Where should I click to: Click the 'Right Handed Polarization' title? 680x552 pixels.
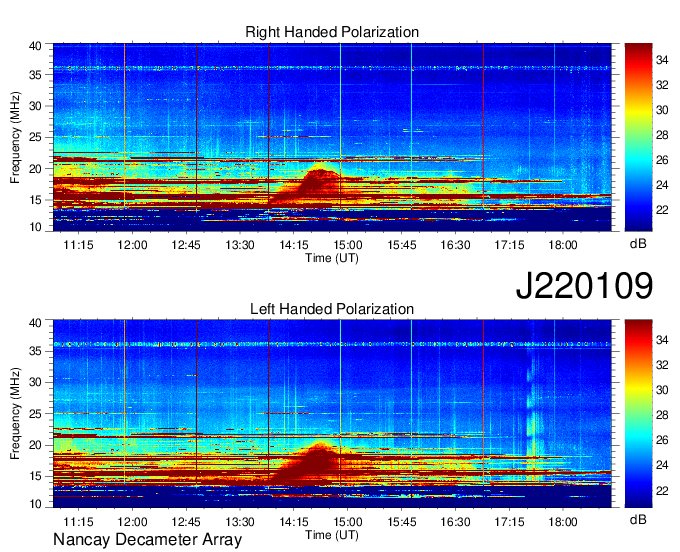[x=332, y=32]
